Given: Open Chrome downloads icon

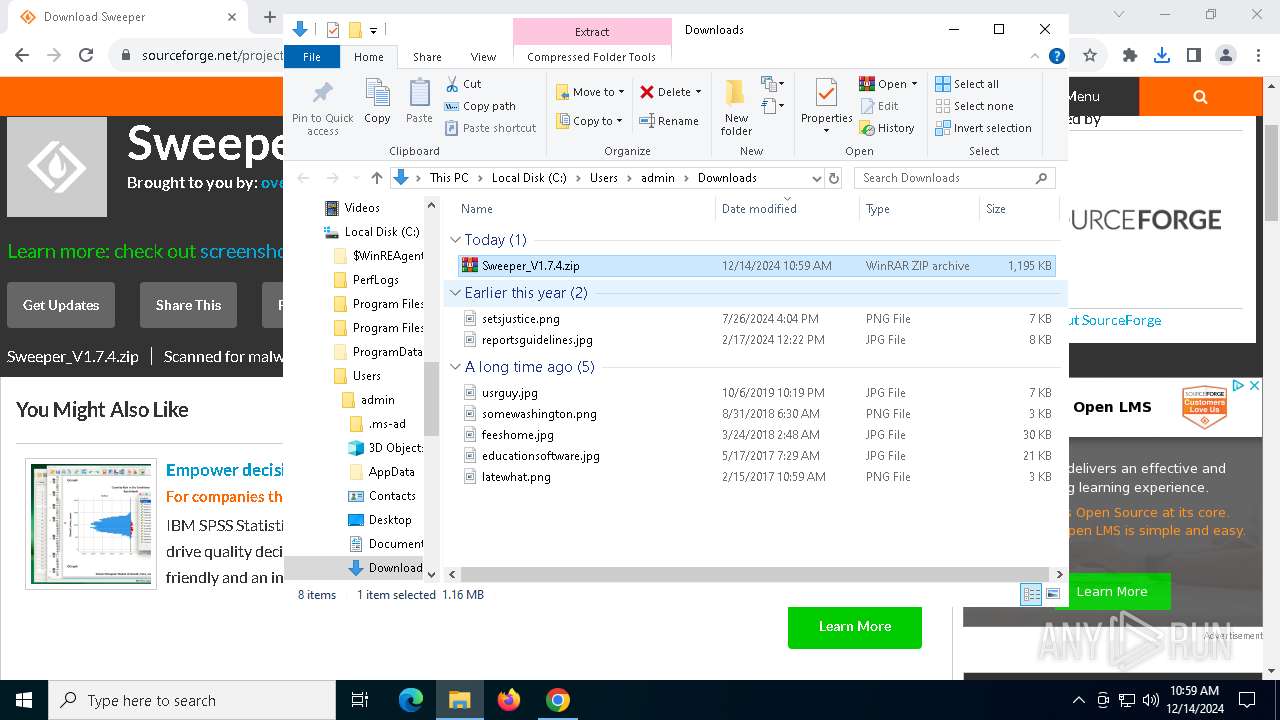Looking at the screenshot, I should point(1162,56).
